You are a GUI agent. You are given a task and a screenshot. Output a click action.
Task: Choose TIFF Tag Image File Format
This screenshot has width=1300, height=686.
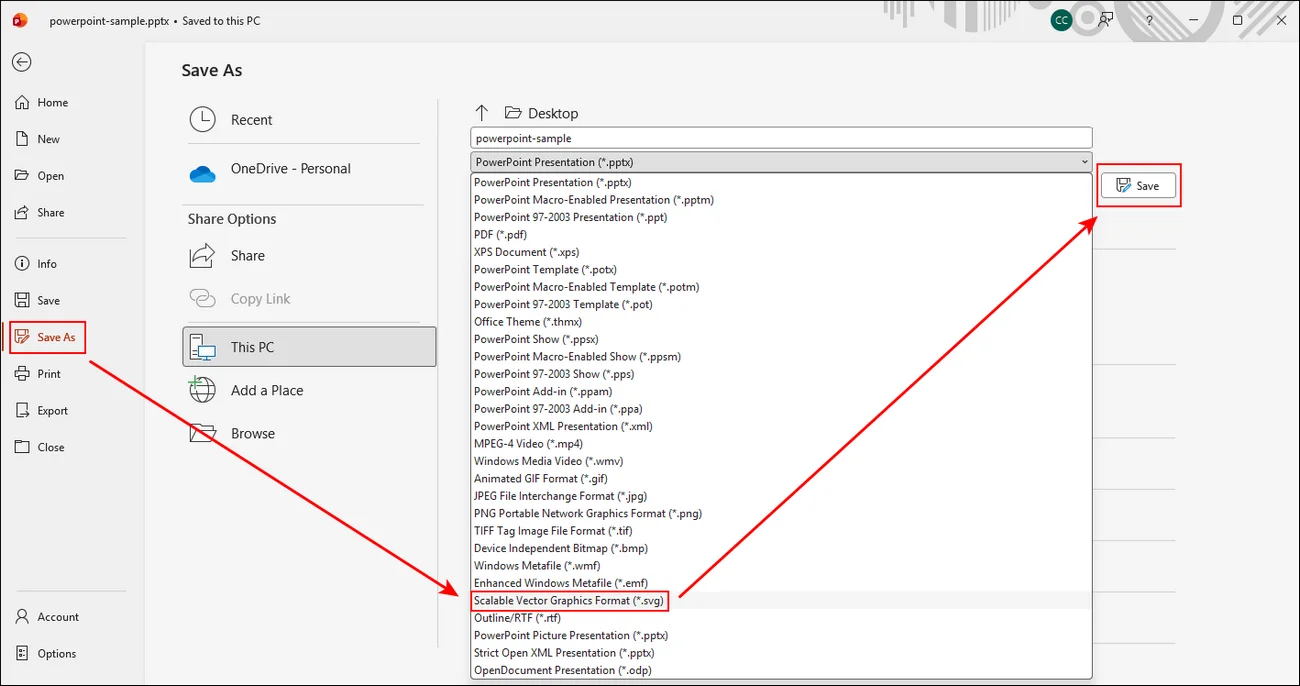[781, 530]
